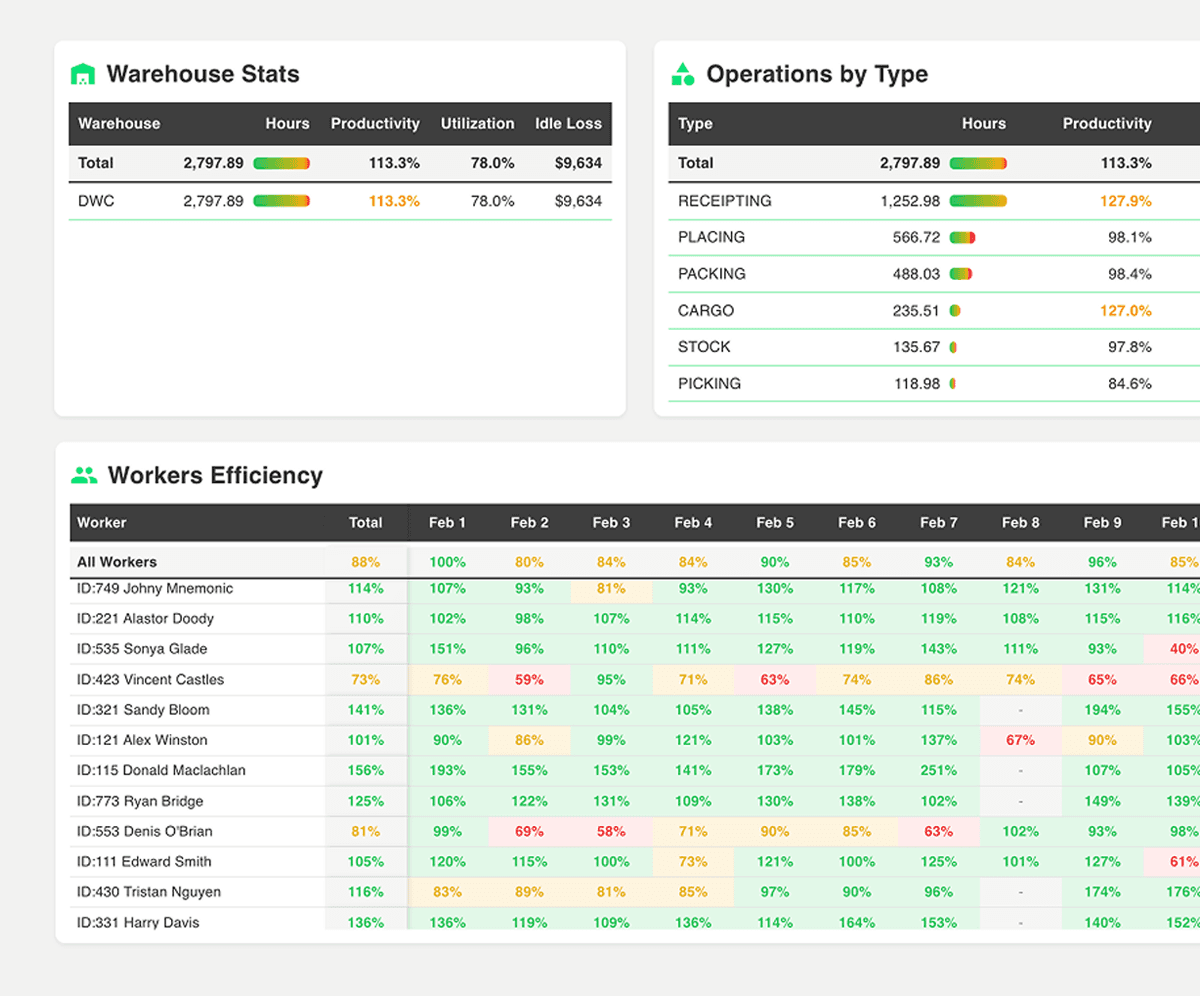Viewport: 1200px width, 996px height.
Task: Click the RECEIPTING hours progress bar
Action: [978, 201]
